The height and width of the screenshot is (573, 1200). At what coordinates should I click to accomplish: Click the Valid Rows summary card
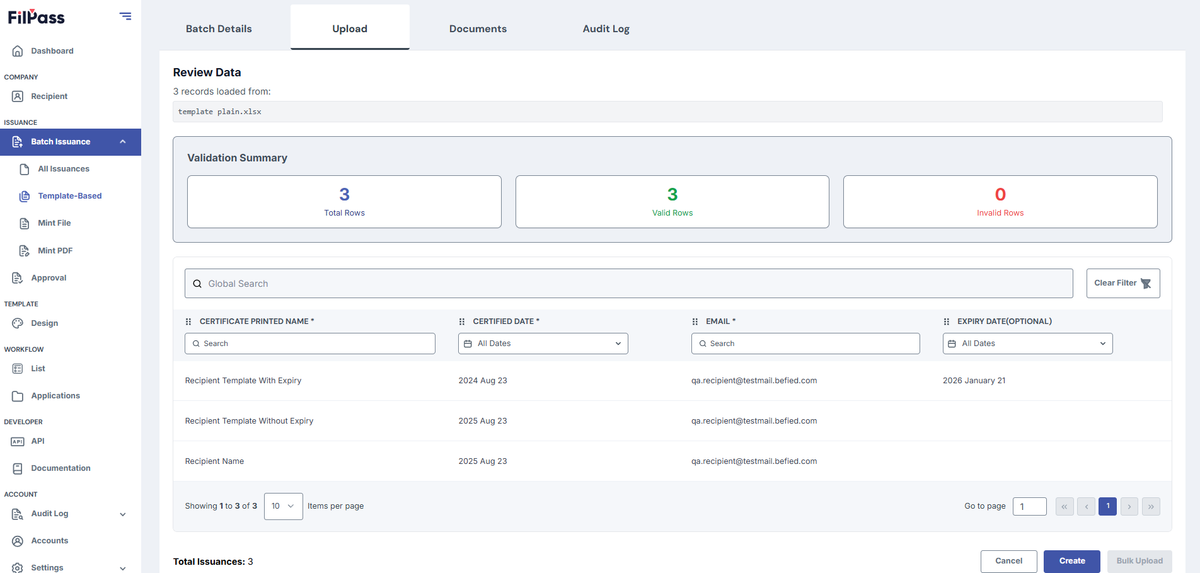(672, 202)
